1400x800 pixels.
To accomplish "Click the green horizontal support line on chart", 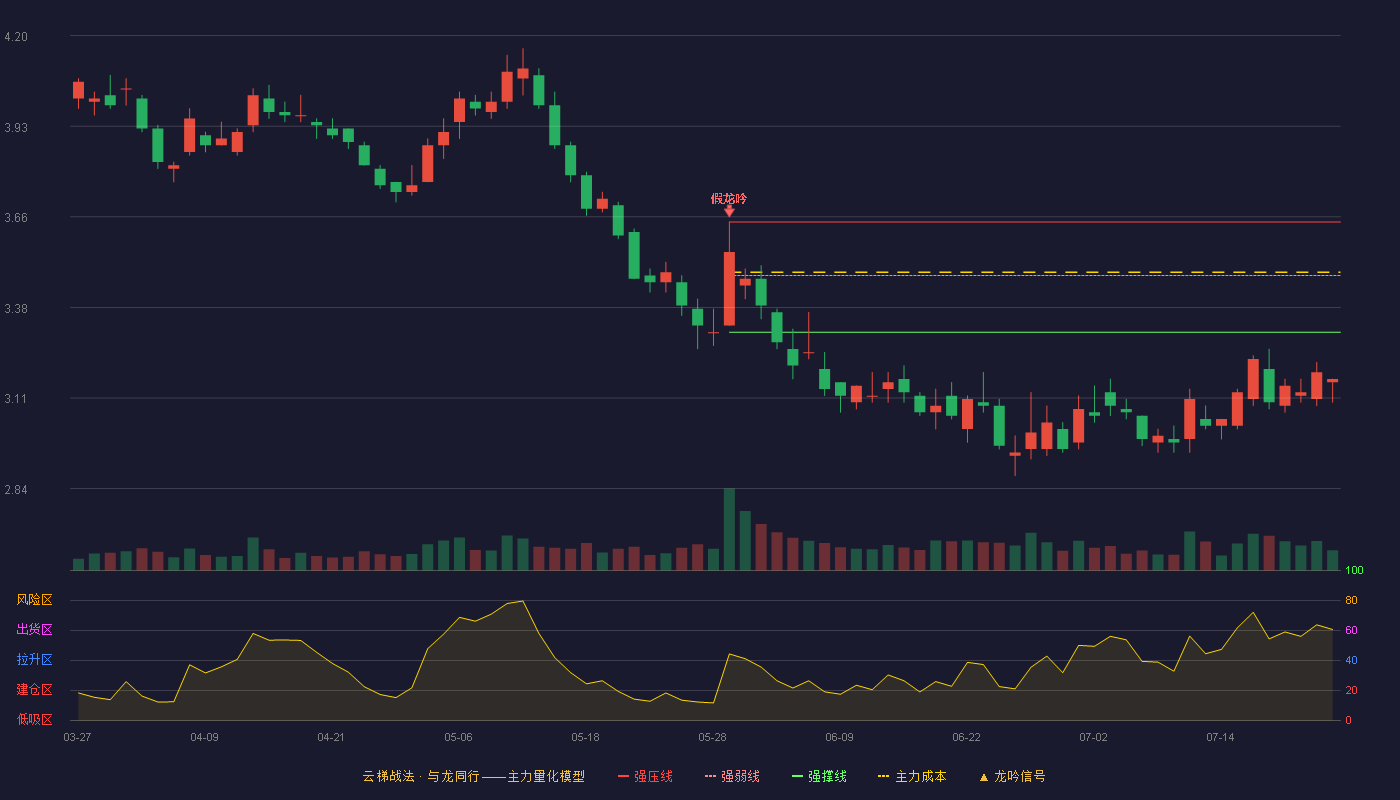I will (1035, 332).
